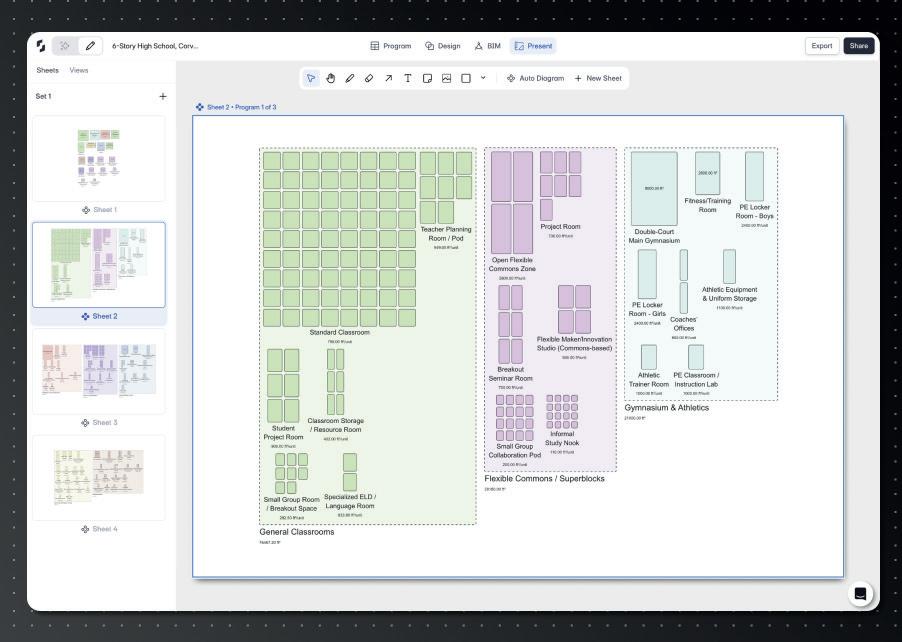
Task: Click the Student Project Room label
Action: (x=283, y=433)
